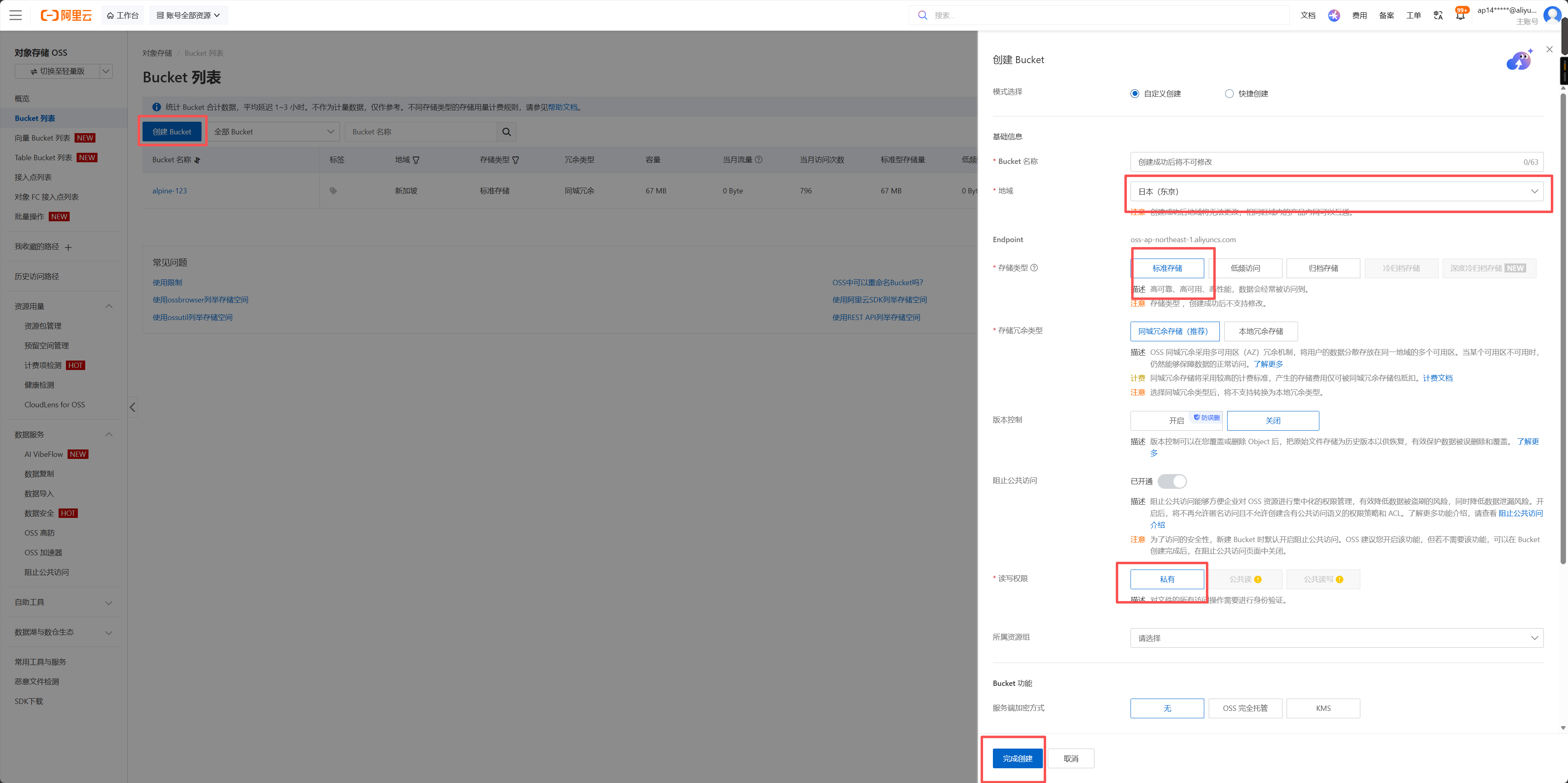
Task: Select 自定义创建 mode radio
Action: point(1135,94)
